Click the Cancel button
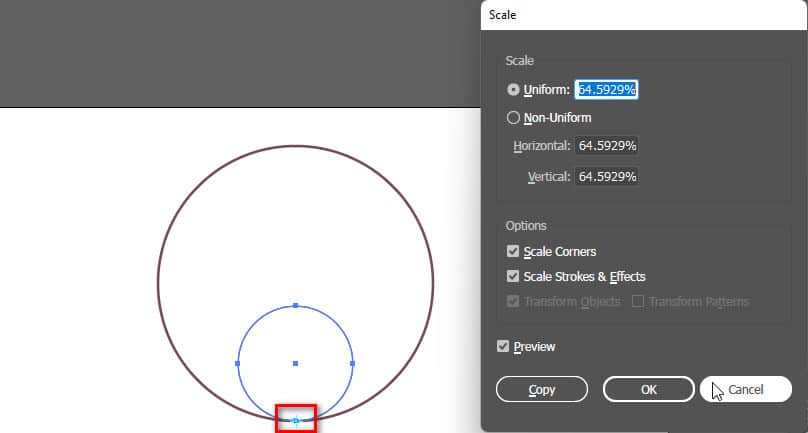The image size is (808, 433). [x=746, y=389]
